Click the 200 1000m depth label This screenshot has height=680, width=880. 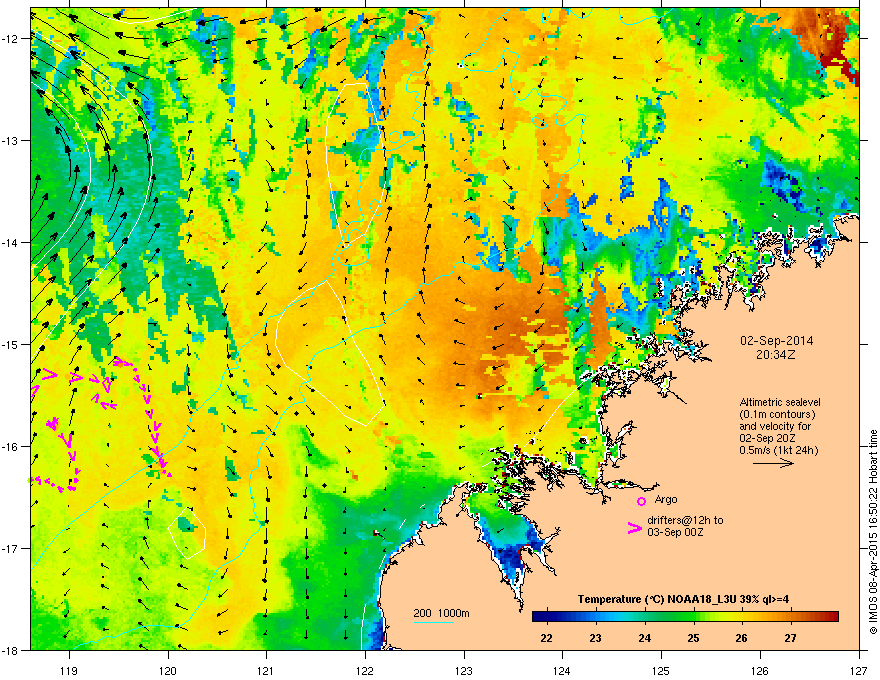click(441, 613)
